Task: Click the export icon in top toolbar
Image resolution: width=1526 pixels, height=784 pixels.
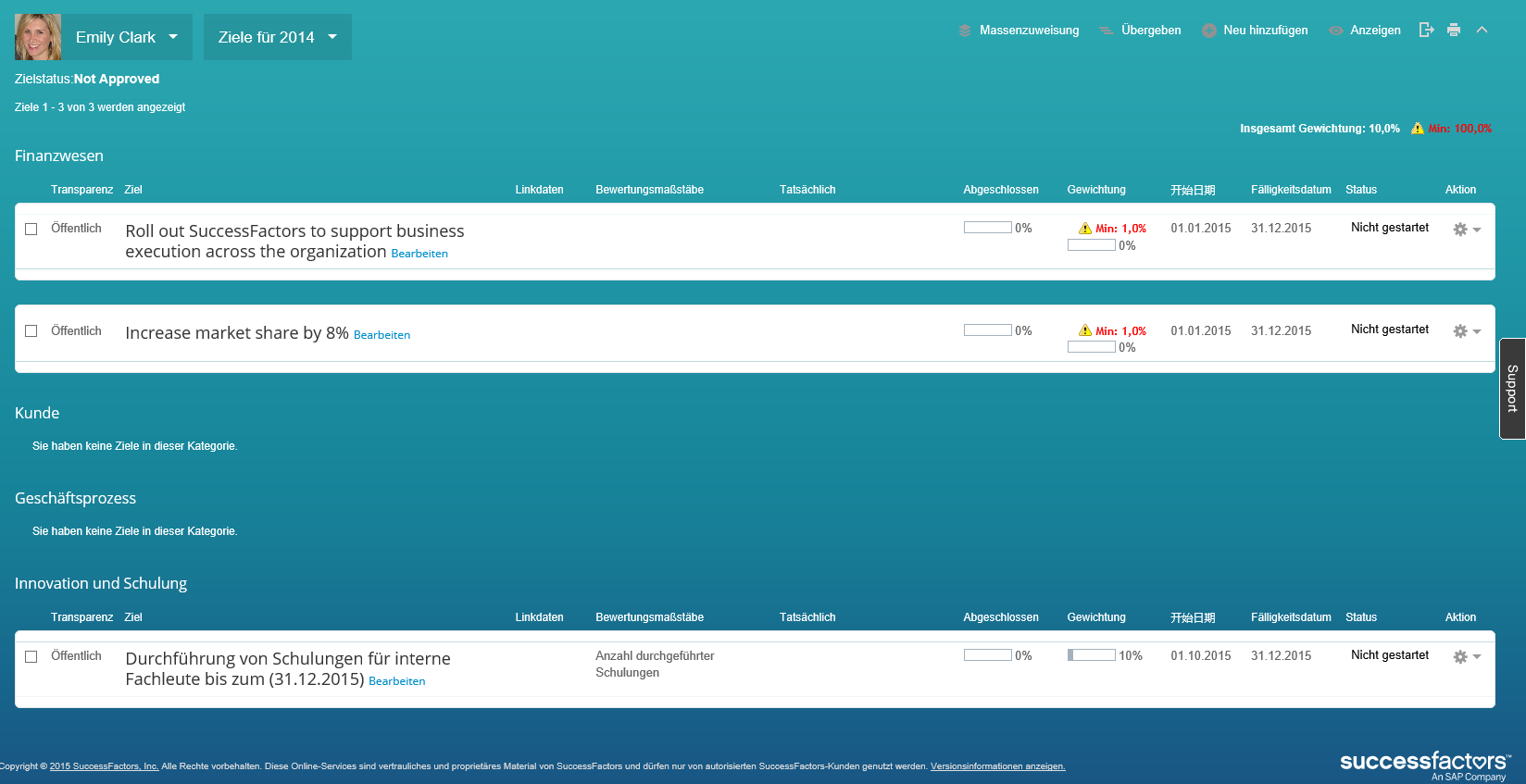Action: [x=1426, y=30]
